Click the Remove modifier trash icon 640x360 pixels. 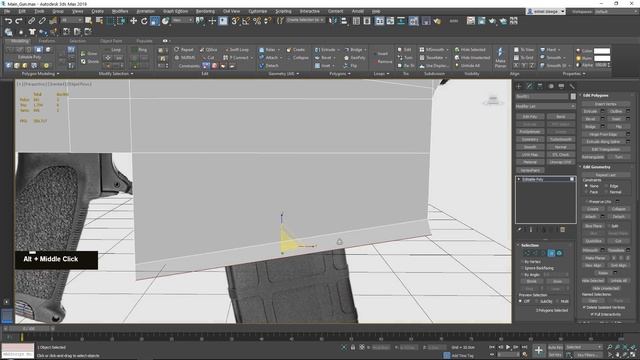point(562,230)
